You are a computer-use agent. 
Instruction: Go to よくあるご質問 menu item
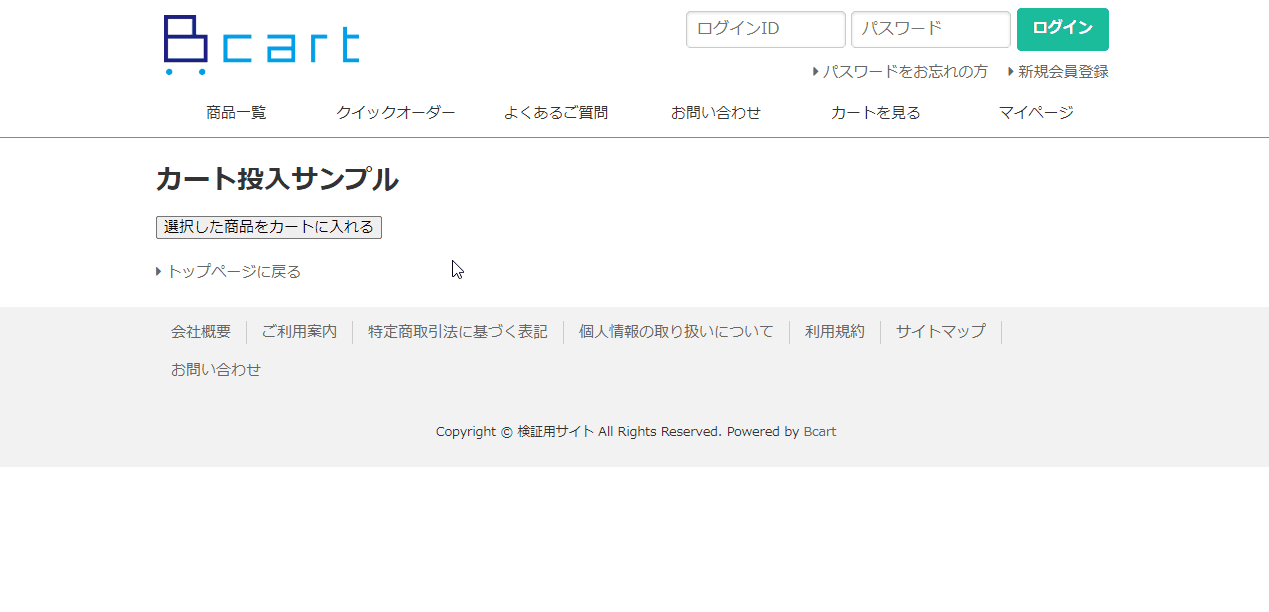point(556,113)
